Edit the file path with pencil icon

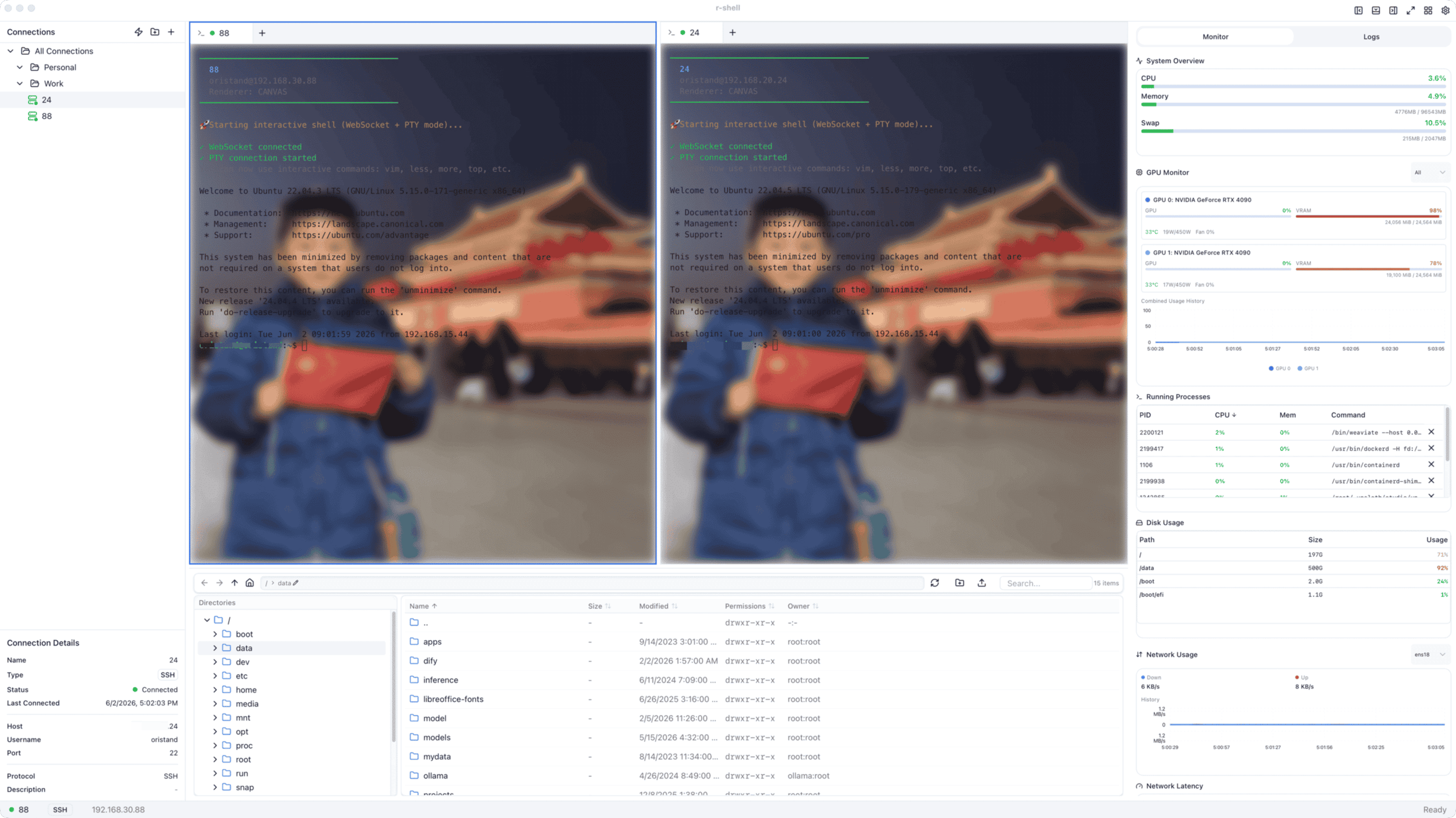tap(296, 583)
